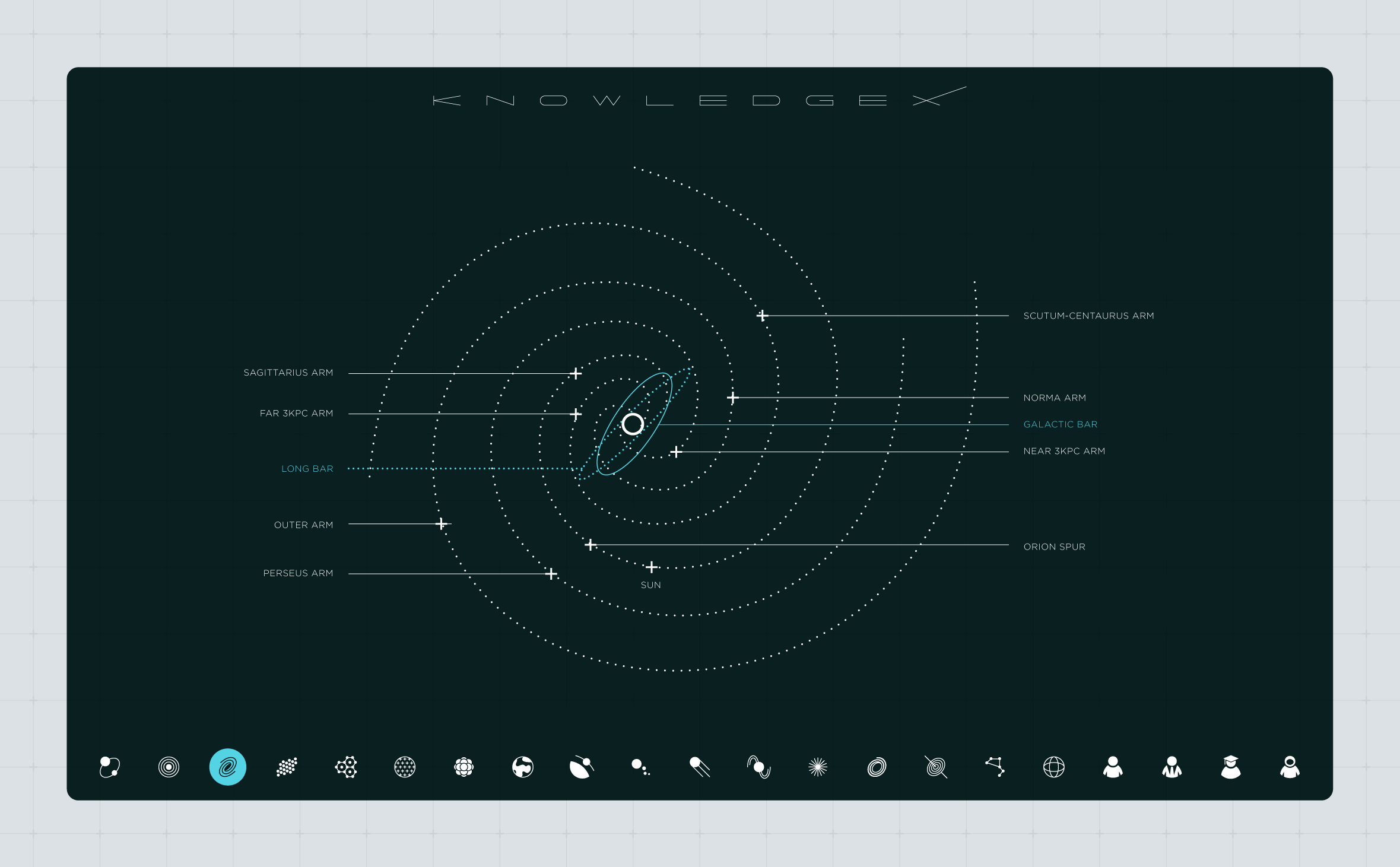Select the Long Bar label

307,469
